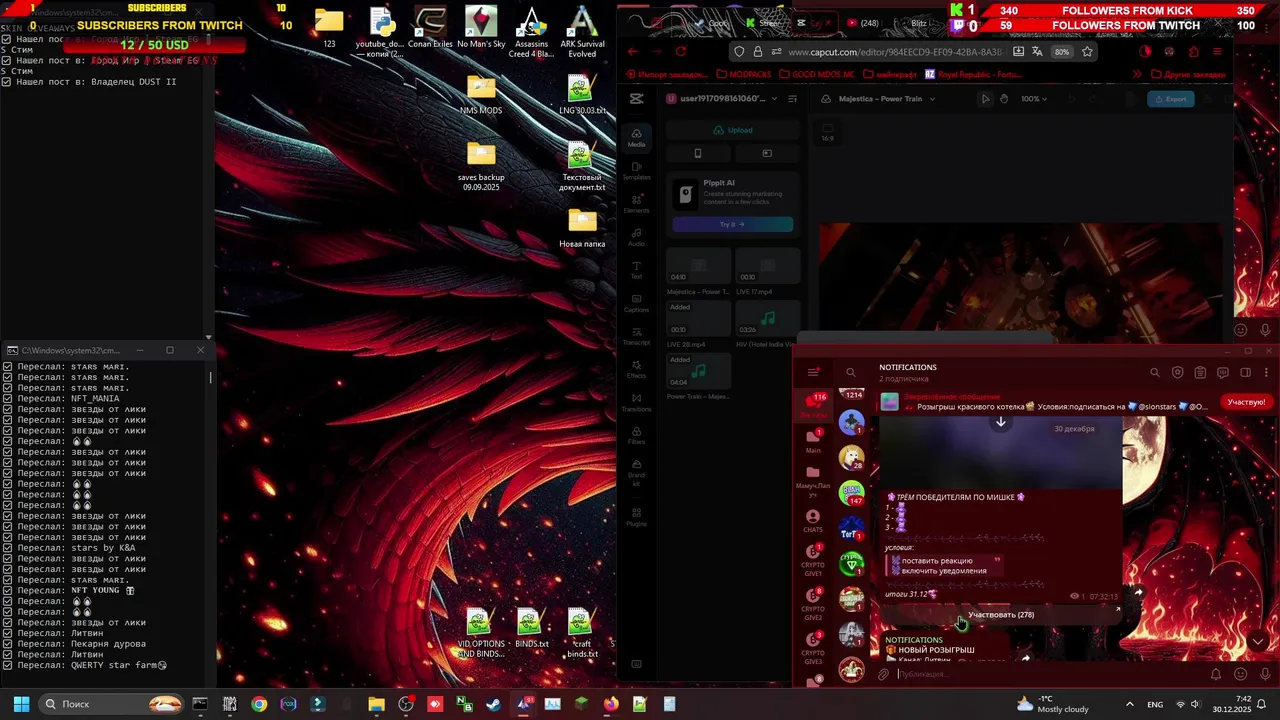Click the Публикация message input field
1280x720 pixels.
click(1050, 674)
